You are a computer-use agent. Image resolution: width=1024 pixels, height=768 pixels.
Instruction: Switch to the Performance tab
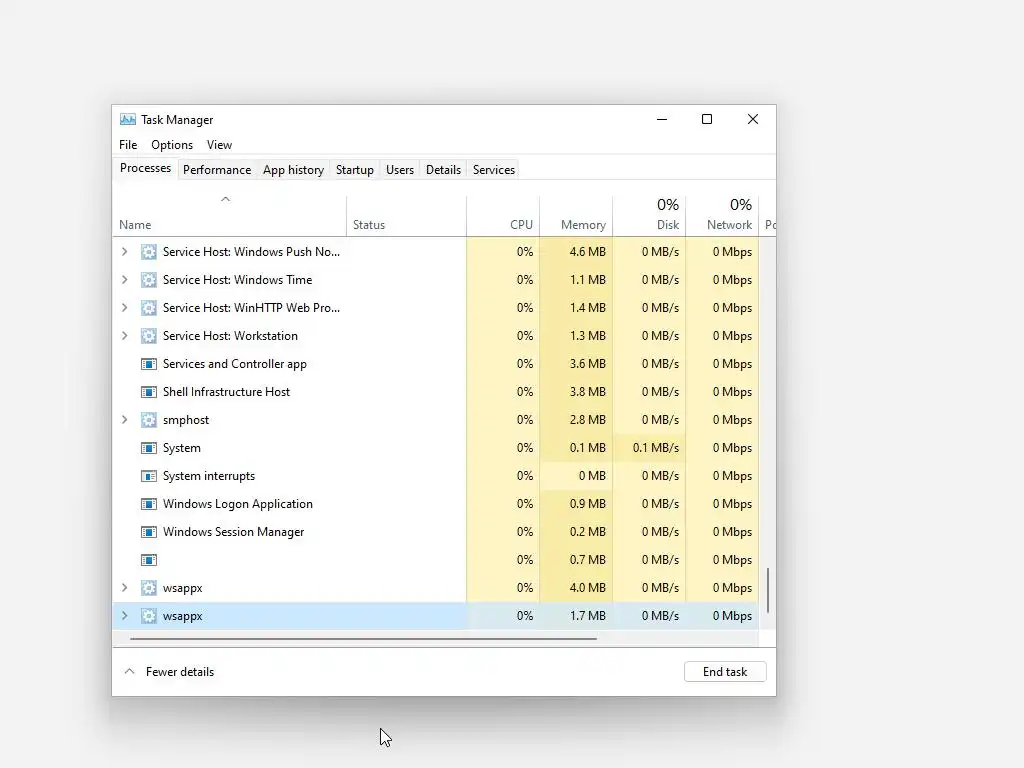point(217,170)
